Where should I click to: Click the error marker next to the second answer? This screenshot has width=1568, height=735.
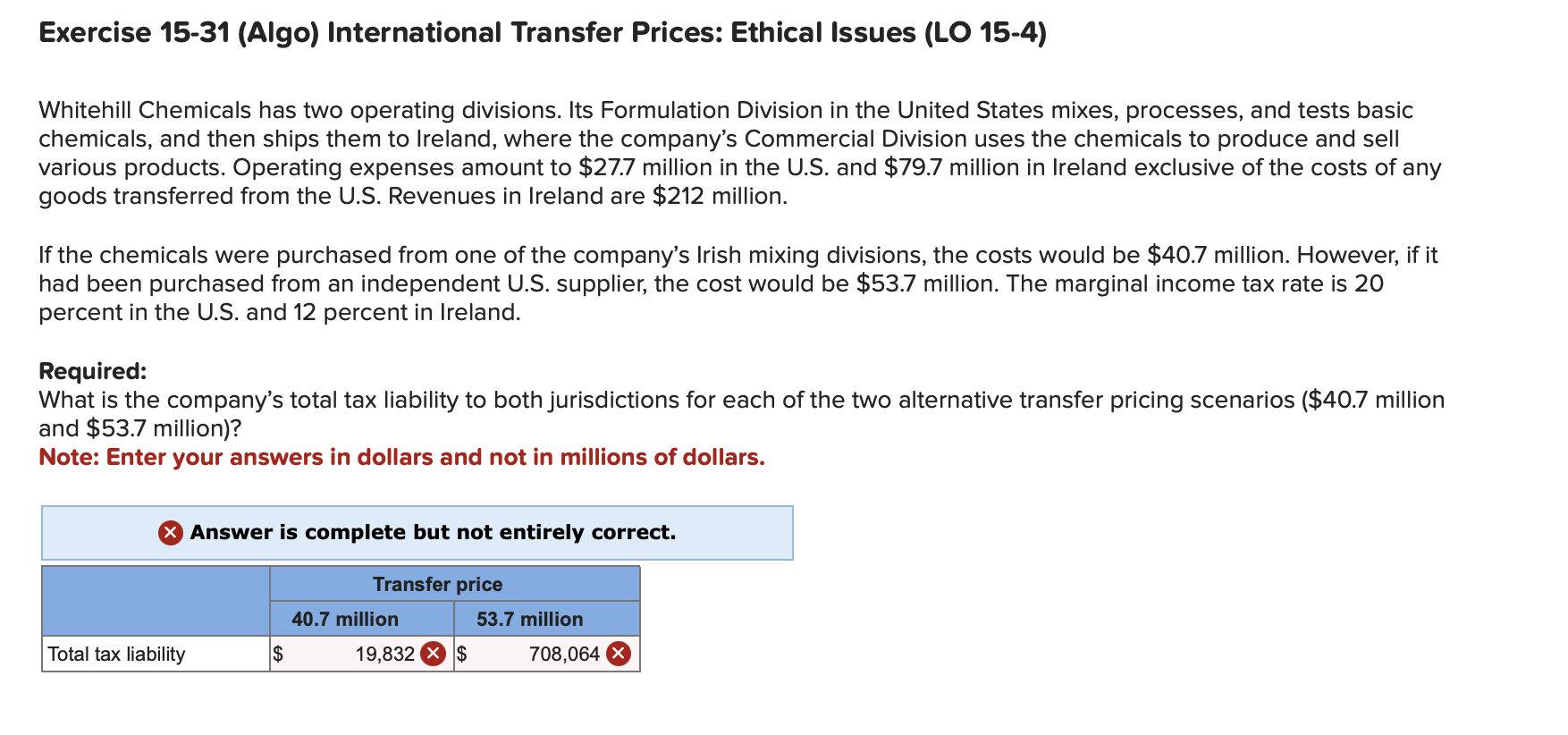tap(618, 654)
